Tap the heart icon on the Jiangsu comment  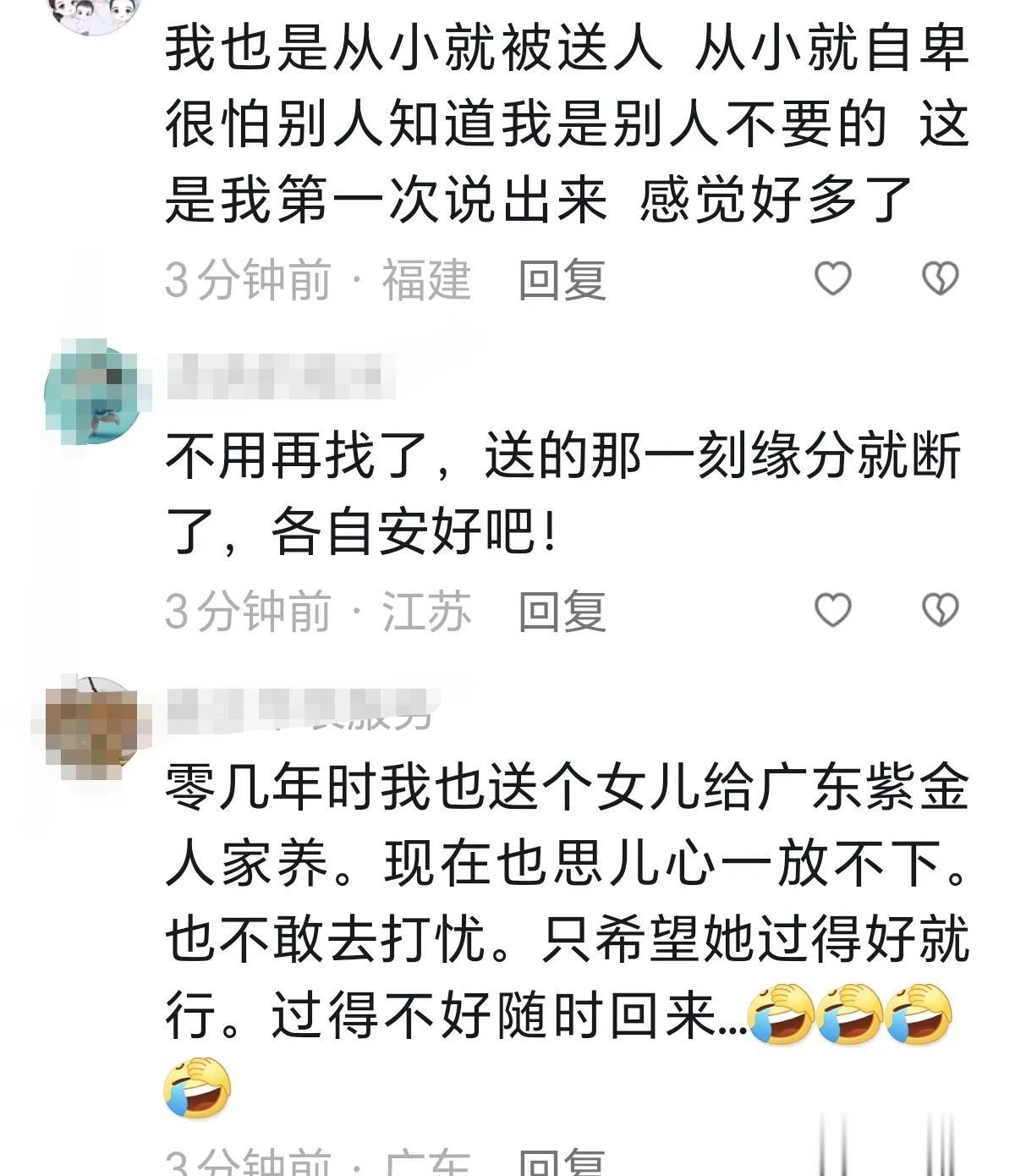coord(833,610)
